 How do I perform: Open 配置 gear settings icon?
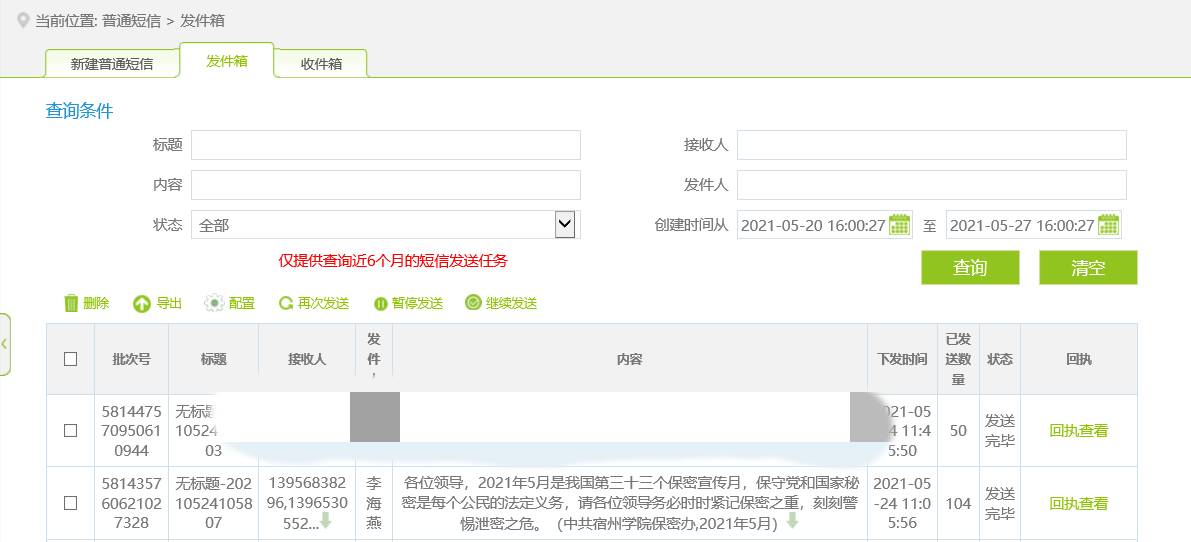(x=214, y=303)
